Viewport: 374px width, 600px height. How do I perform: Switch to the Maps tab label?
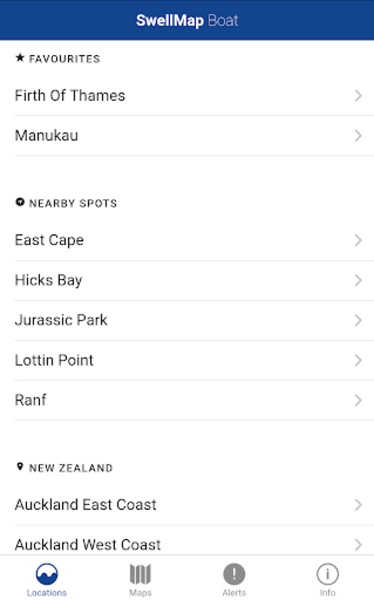140,592
